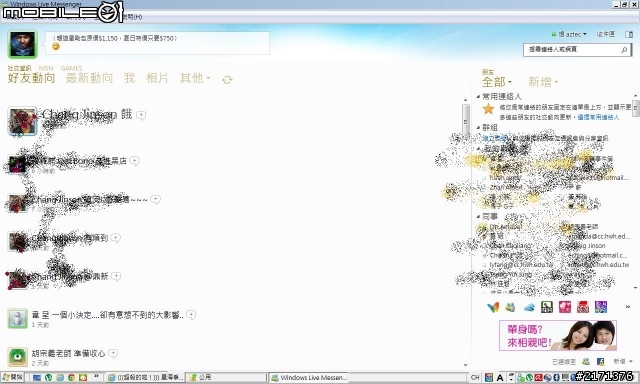Click the 選擇常用連絡人 link

(598, 118)
